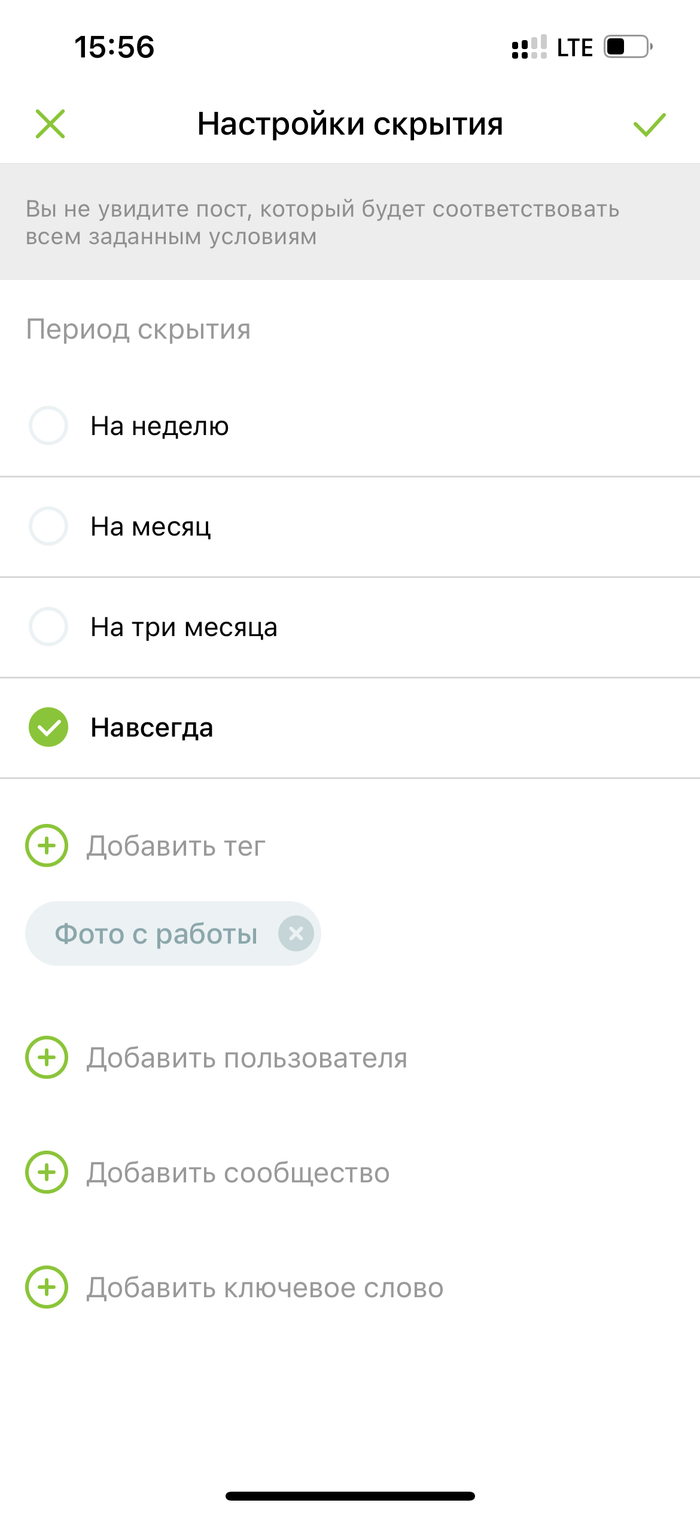
Task: Tap the "Добавить тег" text label
Action: pyautogui.click(x=176, y=846)
